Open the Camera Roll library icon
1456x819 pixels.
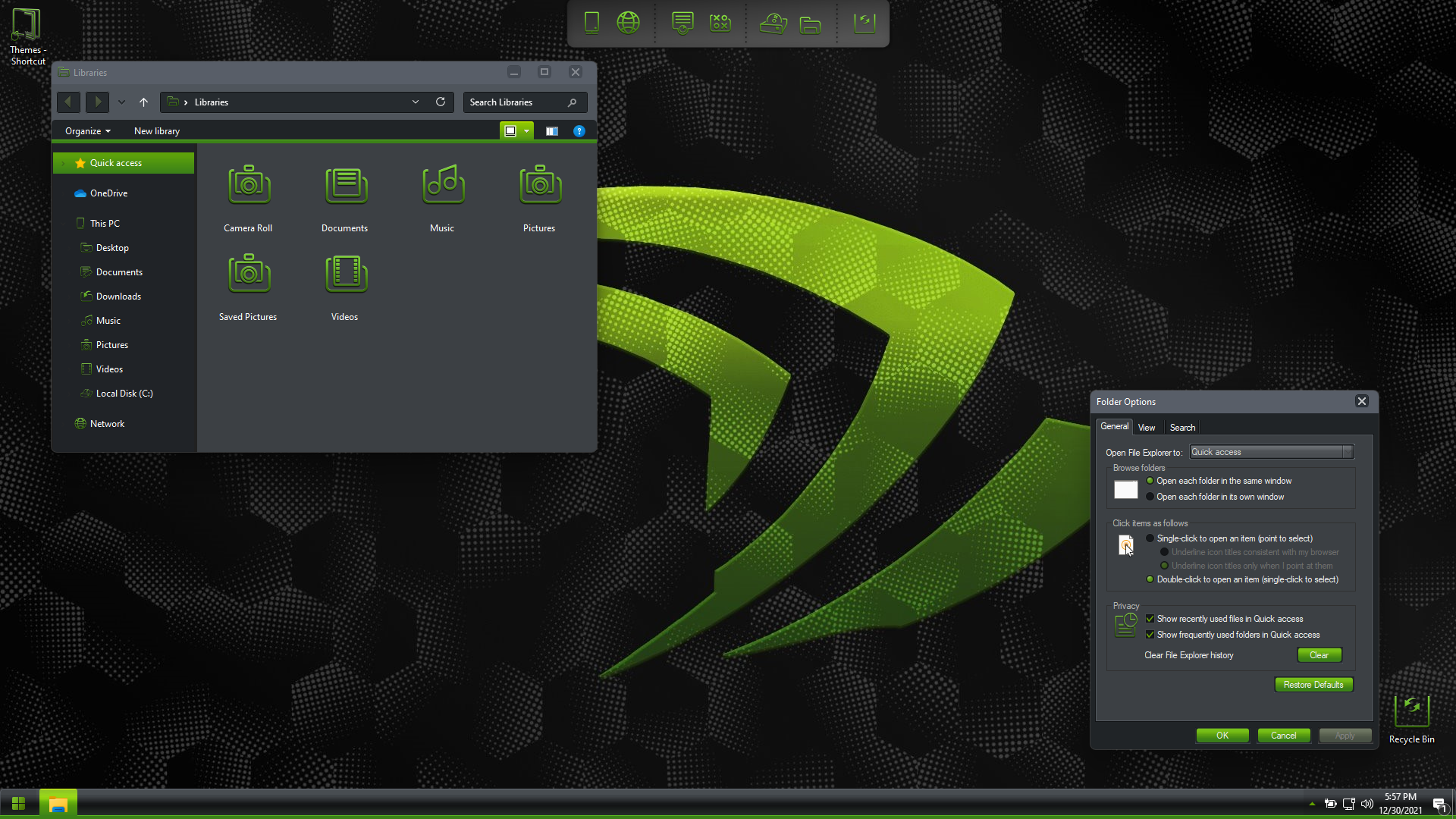coord(248,187)
